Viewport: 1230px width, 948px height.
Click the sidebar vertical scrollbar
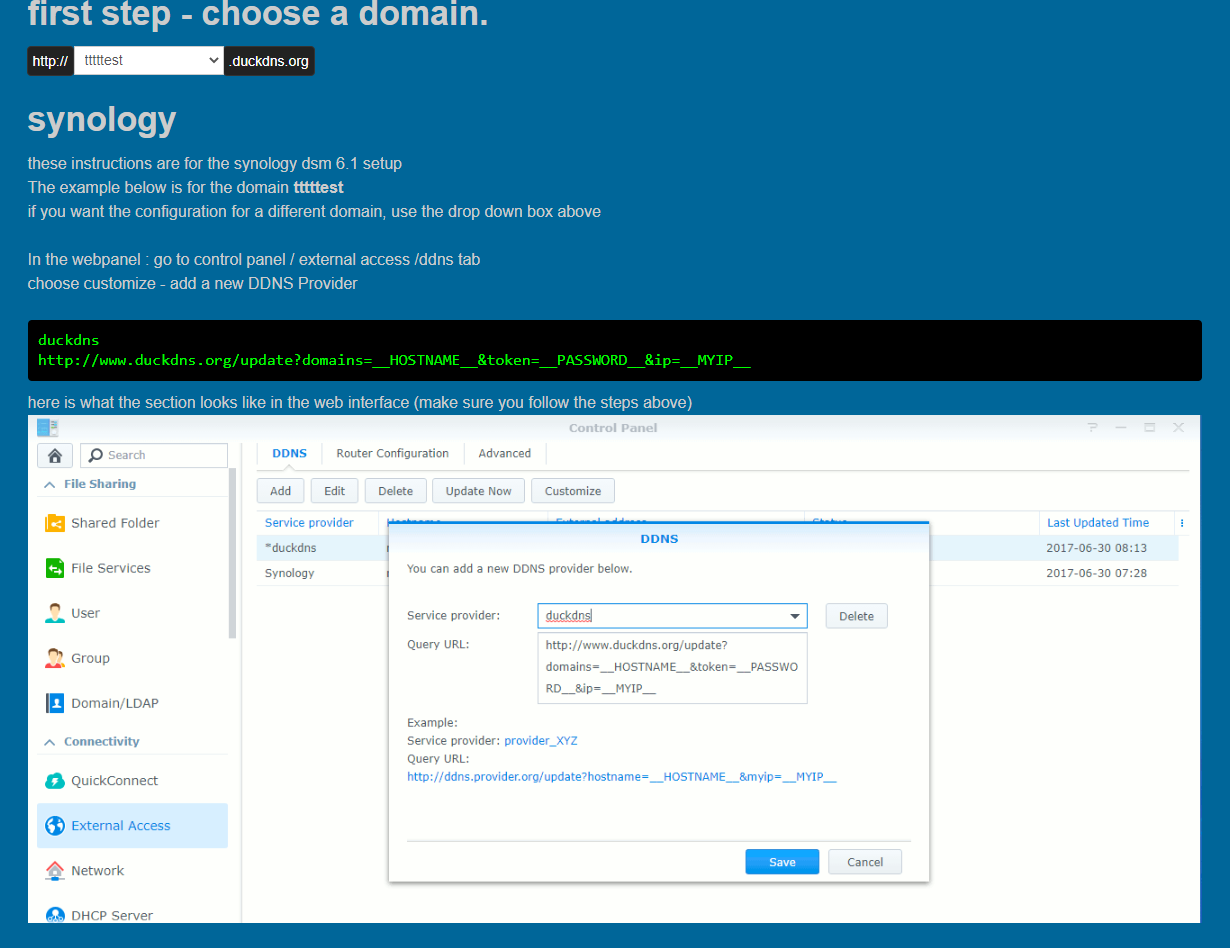(x=233, y=553)
